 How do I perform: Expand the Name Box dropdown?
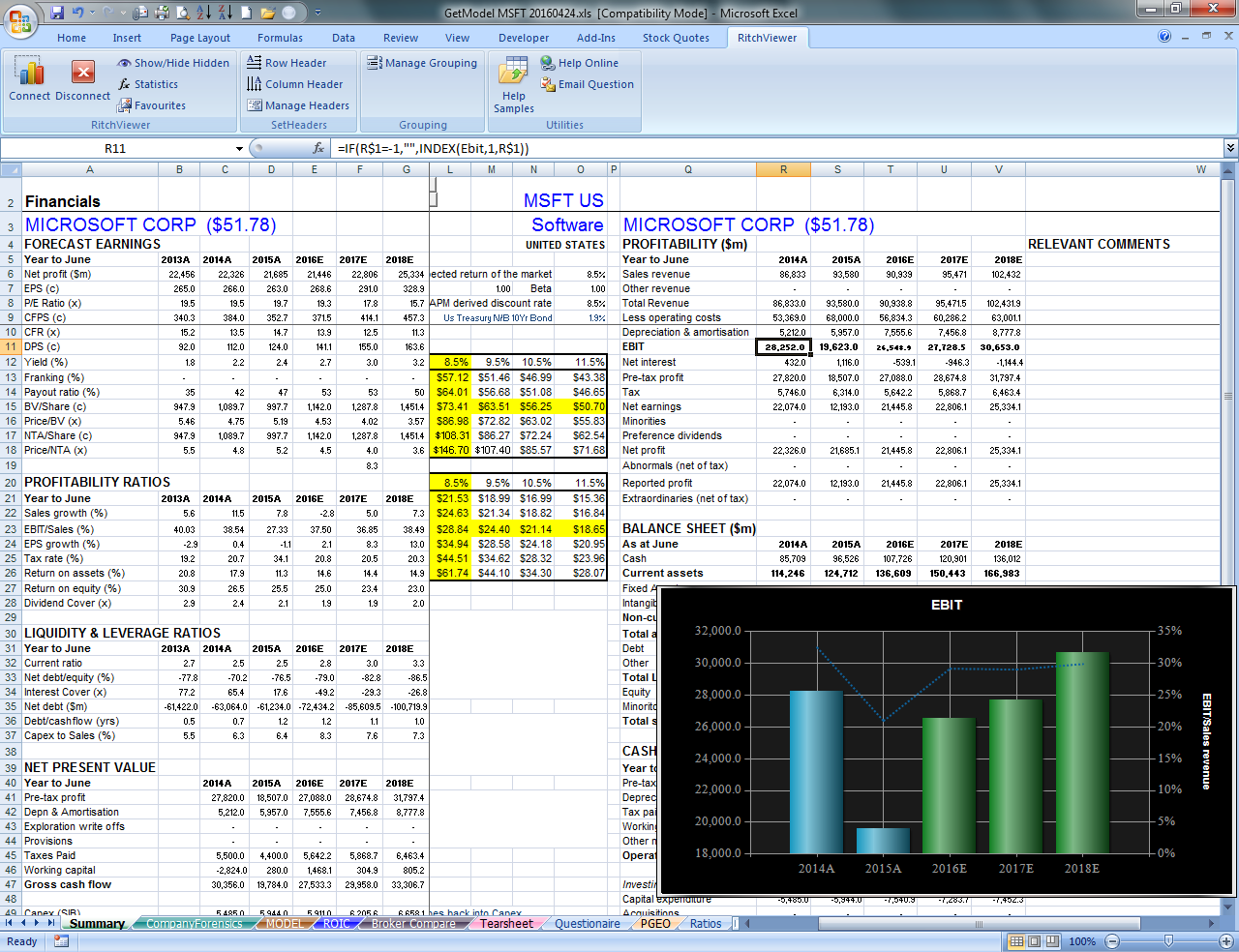239,148
